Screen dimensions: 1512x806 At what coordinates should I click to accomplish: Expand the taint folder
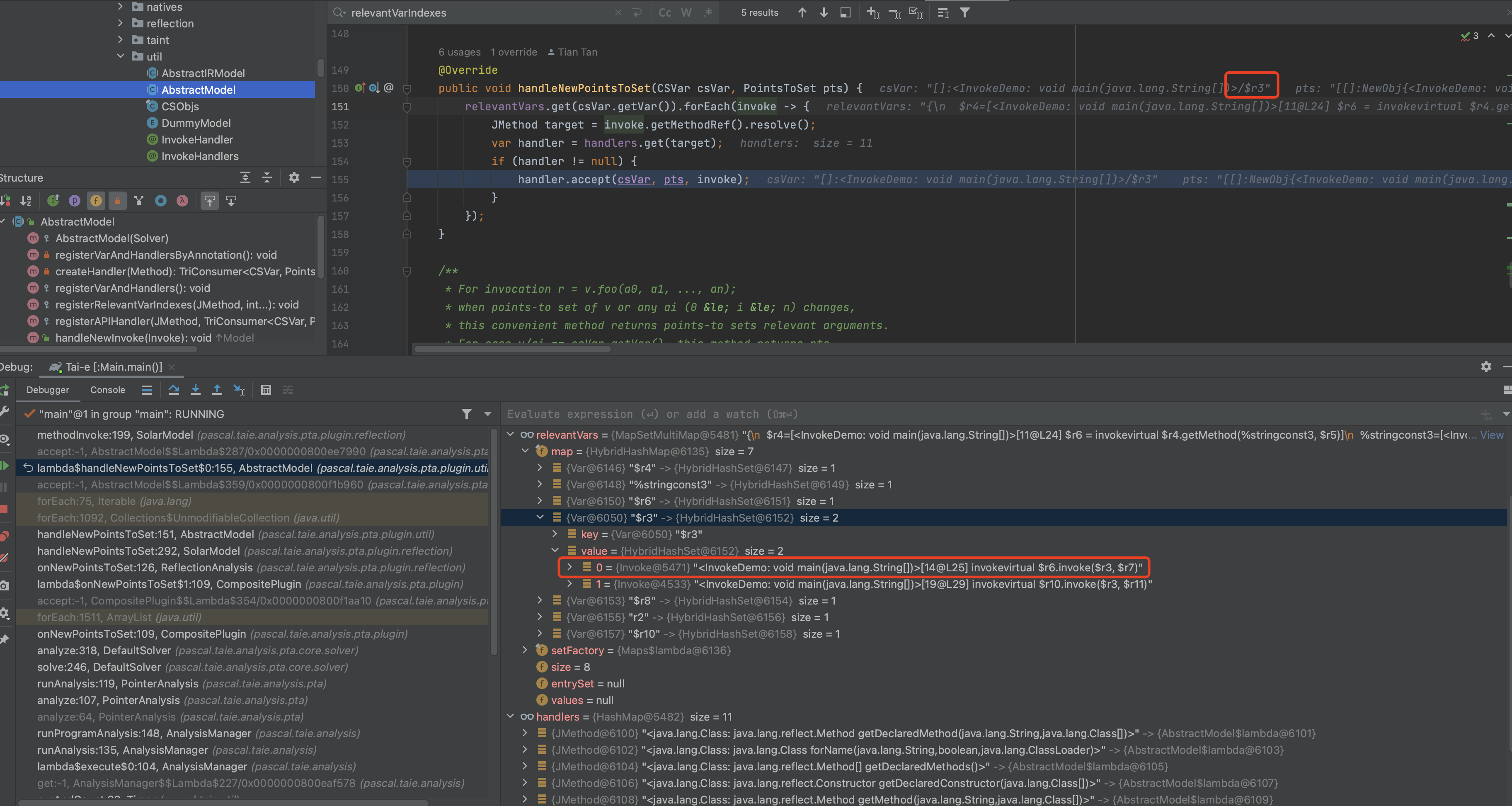(x=120, y=39)
